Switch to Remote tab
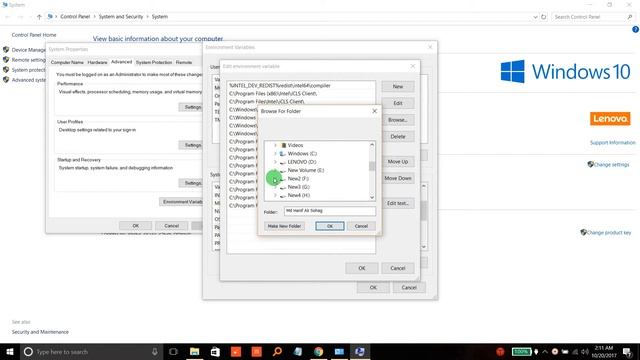 pos(184,62)
